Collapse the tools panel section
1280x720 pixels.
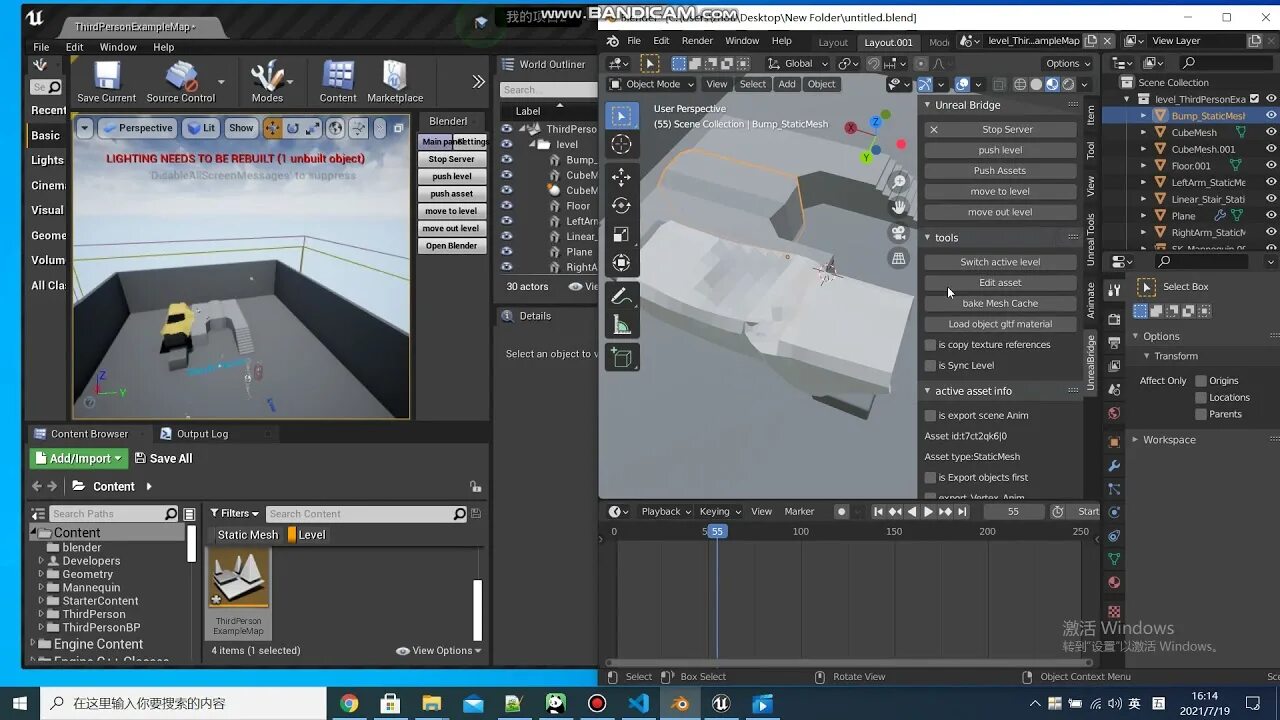[928, 238]
